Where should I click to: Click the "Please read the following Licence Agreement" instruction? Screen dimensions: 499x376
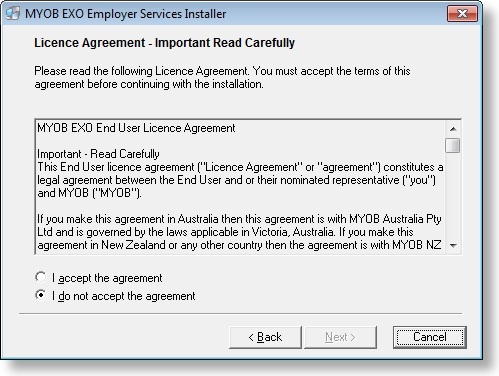(x=222, y=77)
